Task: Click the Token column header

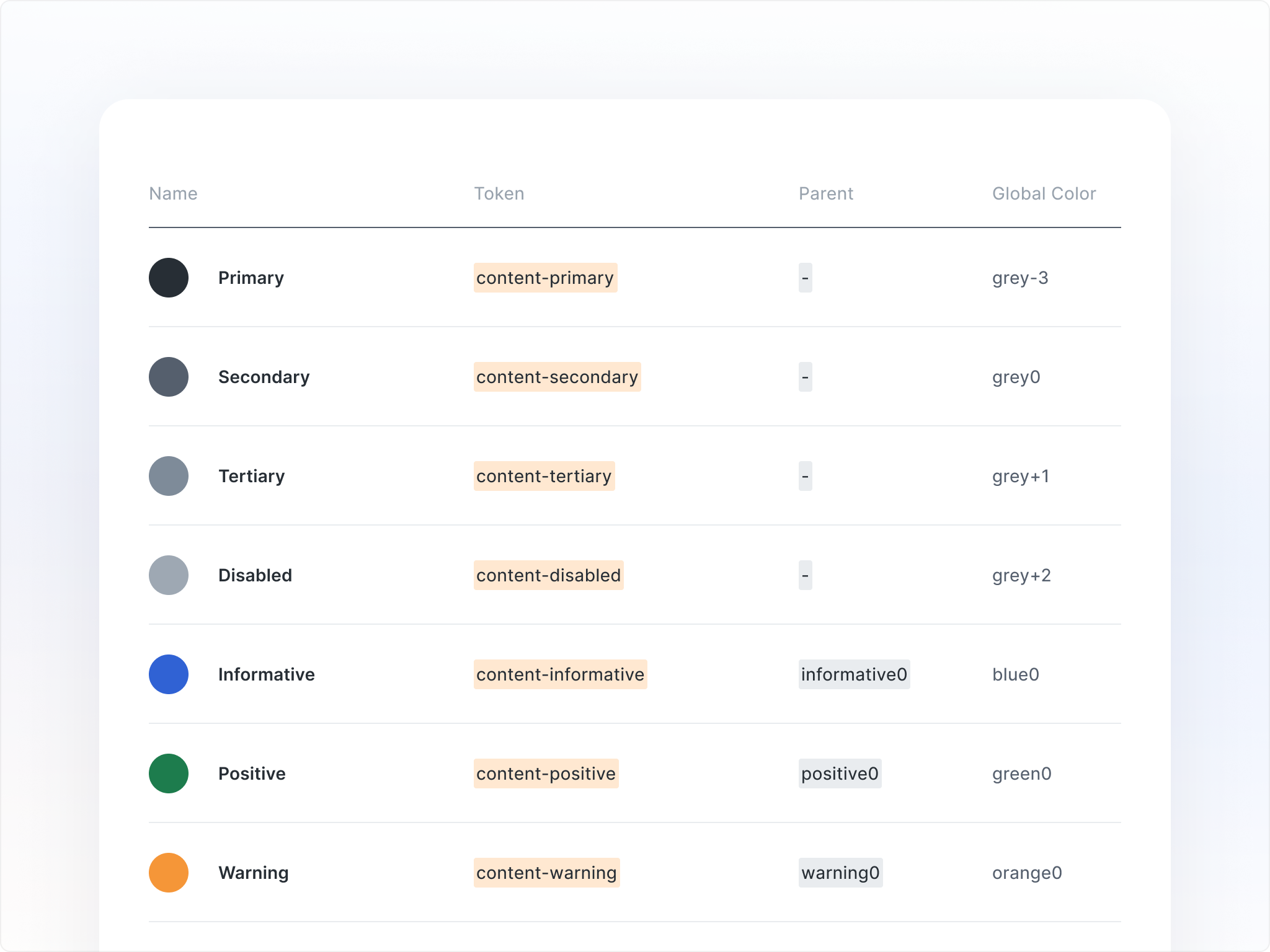Action: pos(499,193)
